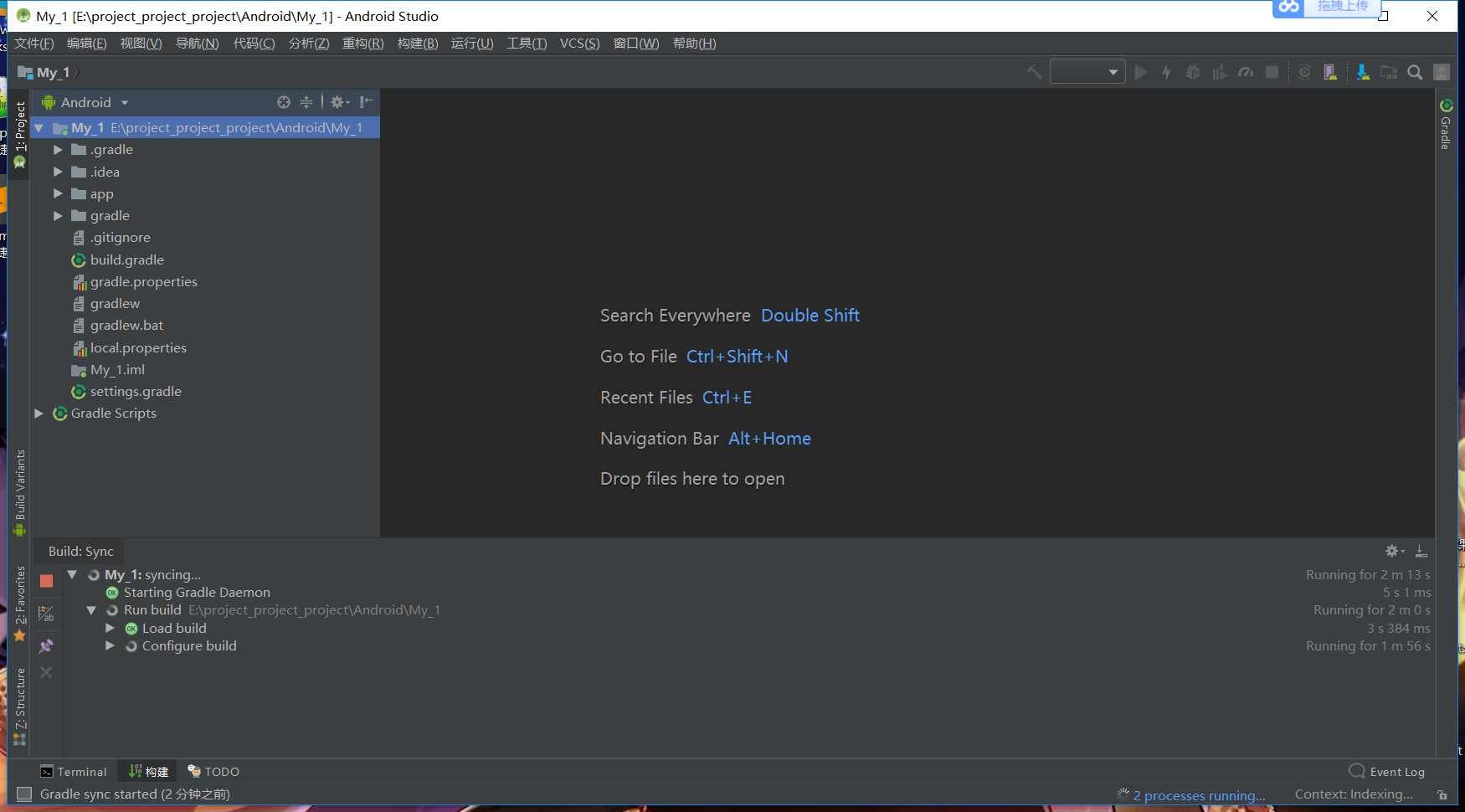Expand Gradle Scripts node

pyautogui.click(x=39, y=414)
